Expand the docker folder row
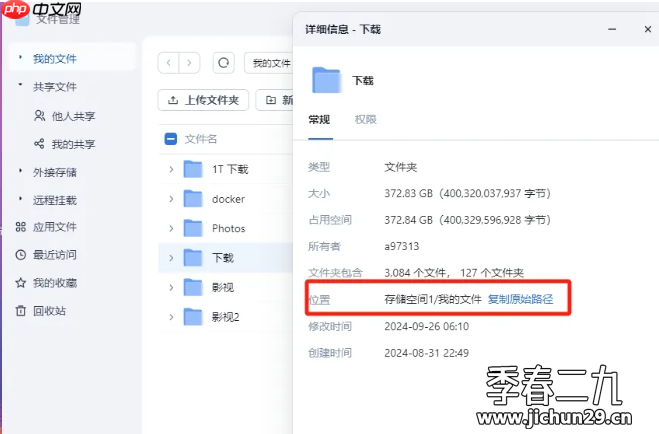Image resolution: width=659 pixels, height=434 pixels. coord(171,199)
